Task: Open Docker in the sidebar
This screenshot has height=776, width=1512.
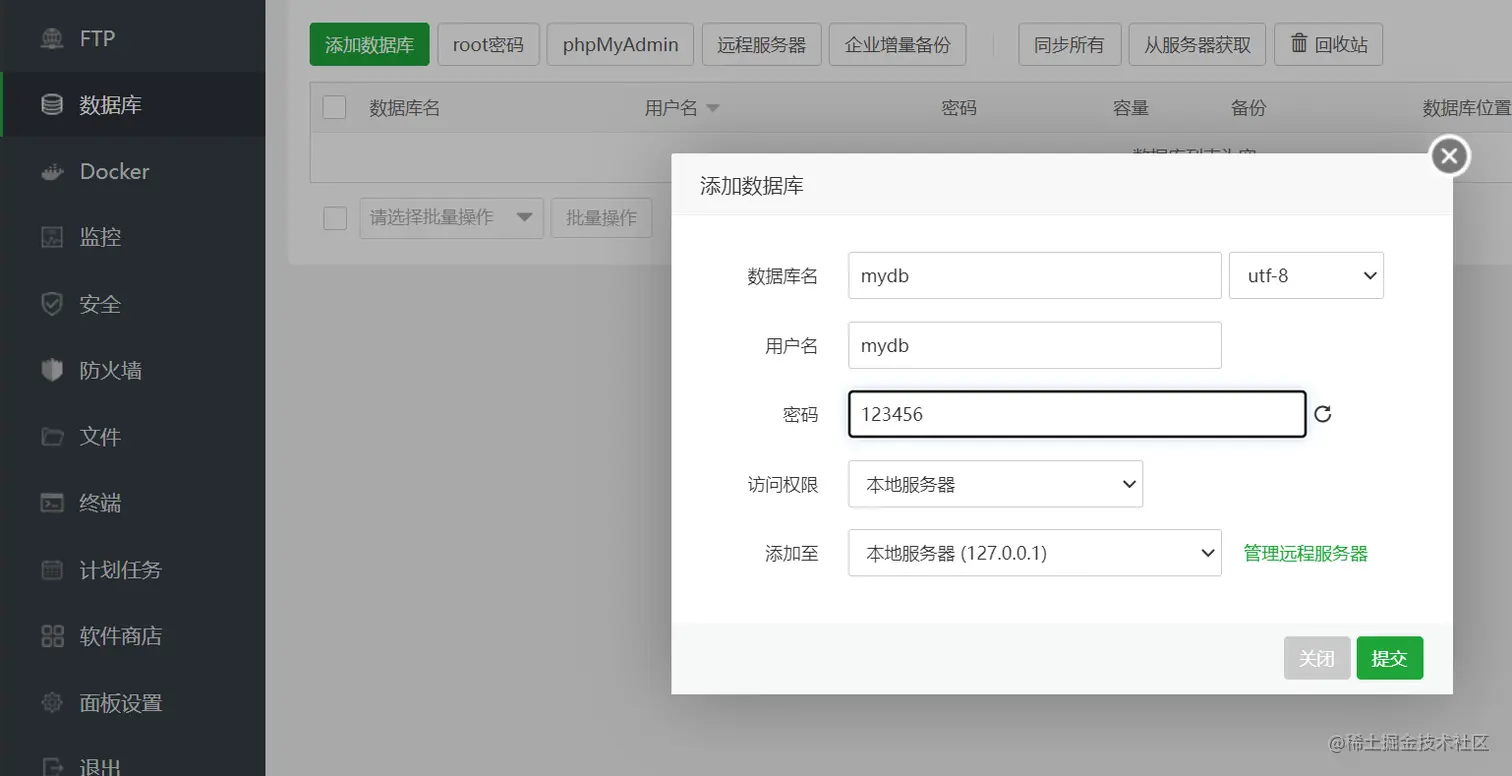Action: tap(133, 171)
